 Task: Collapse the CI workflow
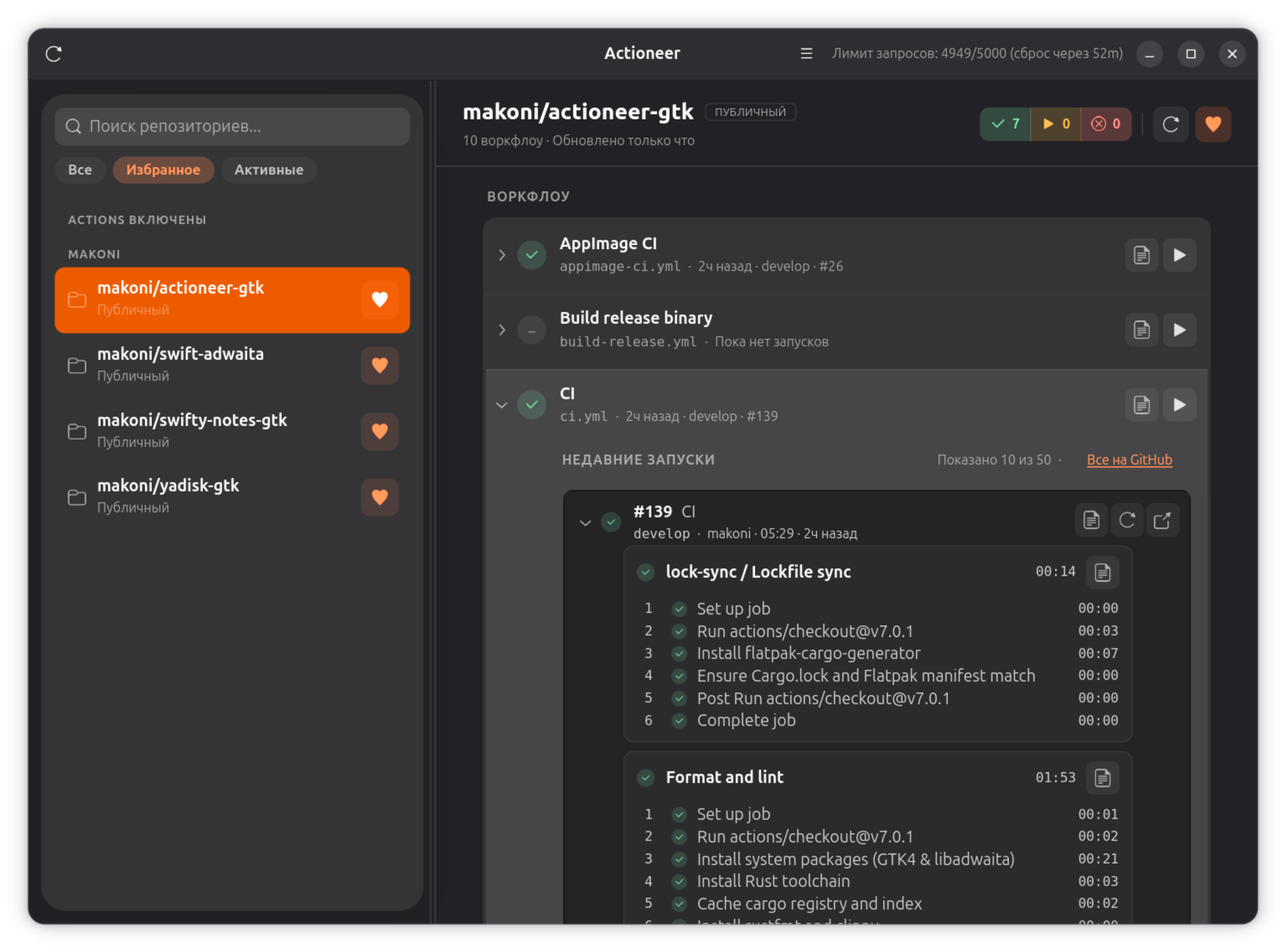(x=502, y=405)
